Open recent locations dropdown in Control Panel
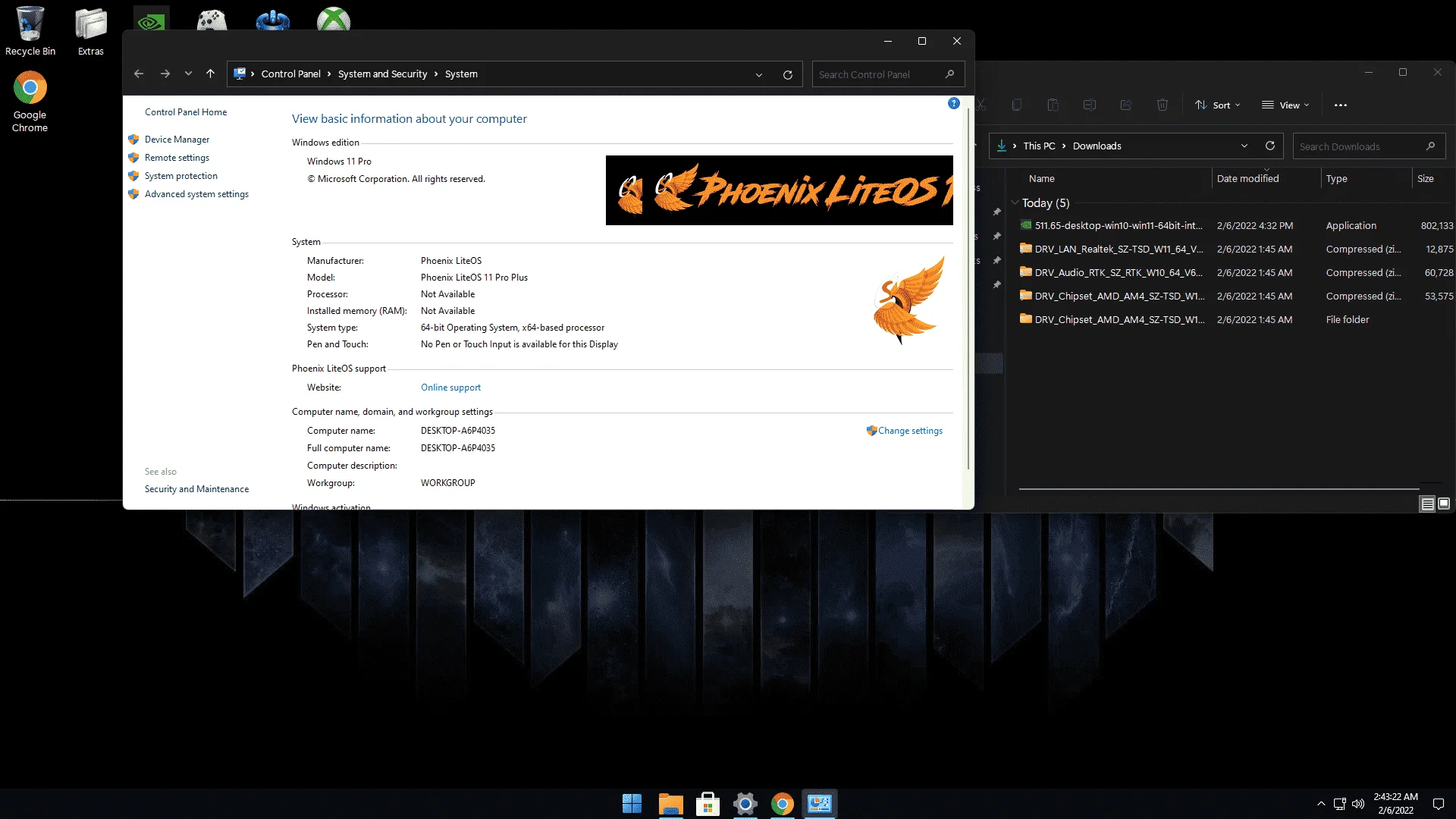This screenshot has height=819, width=1456. coord(188,74)
